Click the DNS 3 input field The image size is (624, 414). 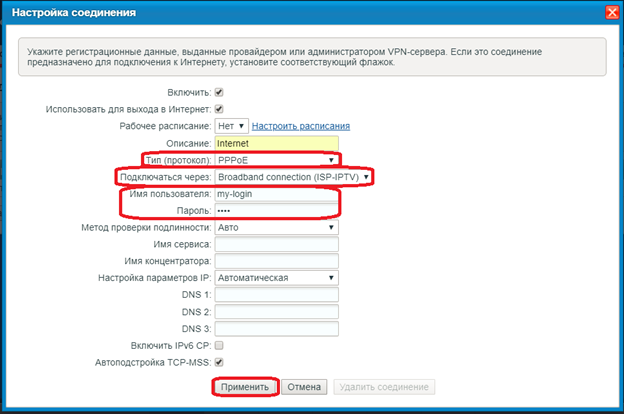point(277,328)
